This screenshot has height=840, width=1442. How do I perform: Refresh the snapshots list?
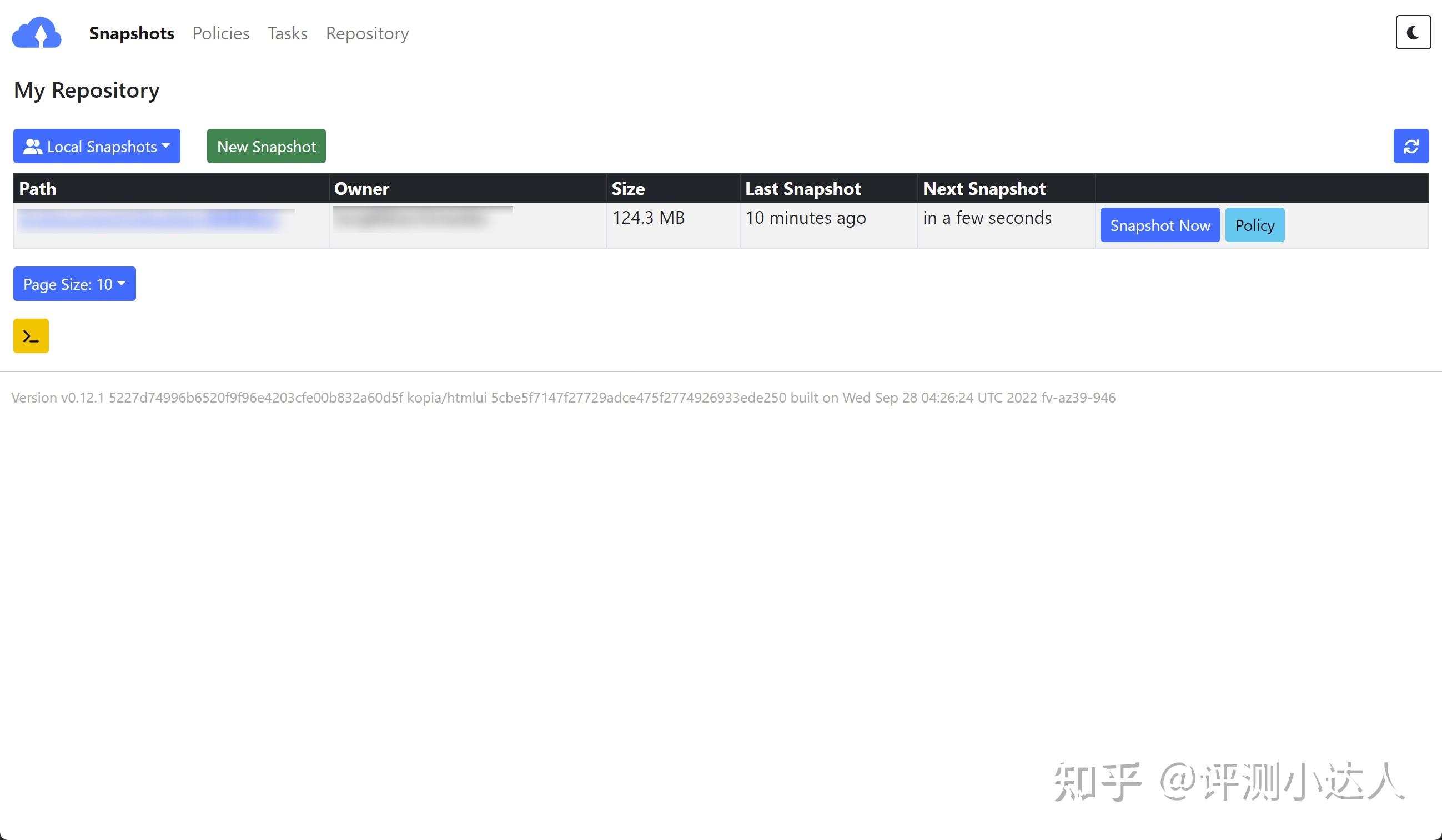click(1410, 147)
